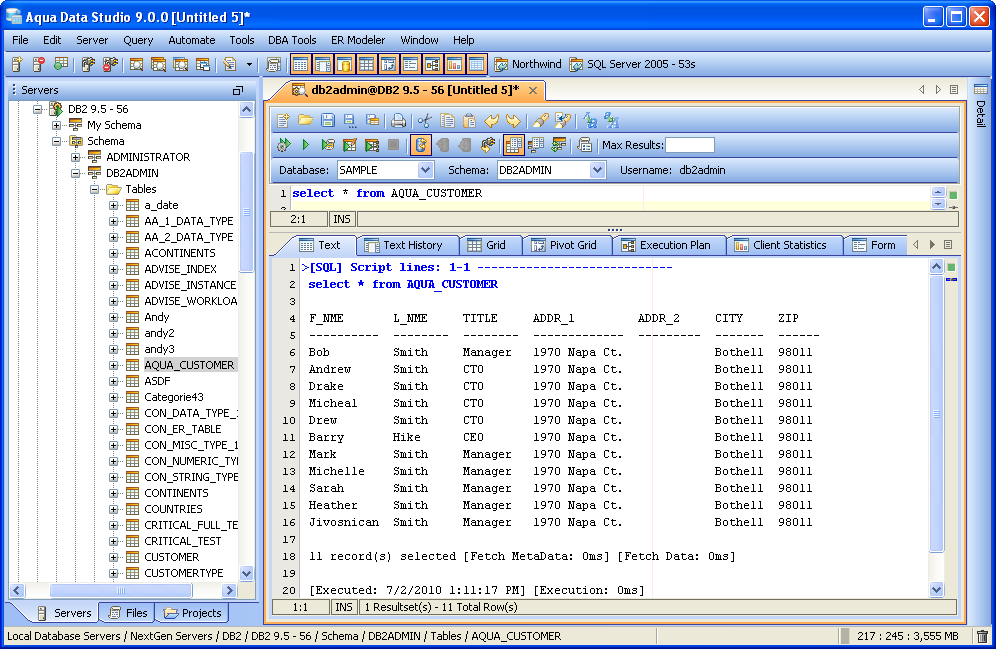Click the Undo arrow icon

pos(491,120)
